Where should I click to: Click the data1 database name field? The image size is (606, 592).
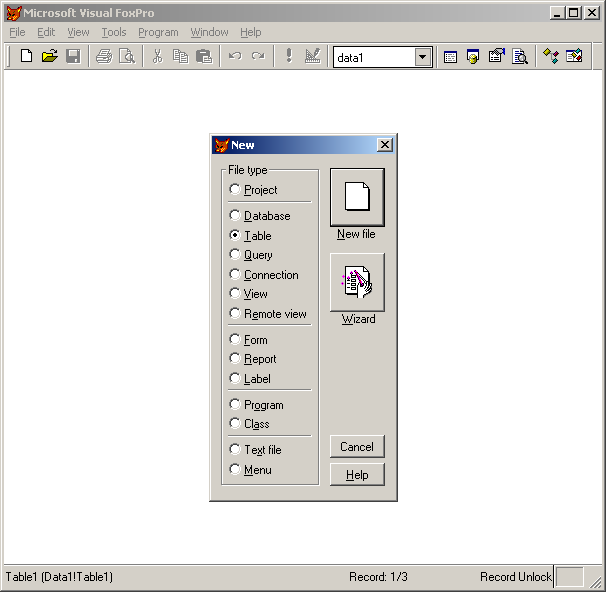pos(374,57)
